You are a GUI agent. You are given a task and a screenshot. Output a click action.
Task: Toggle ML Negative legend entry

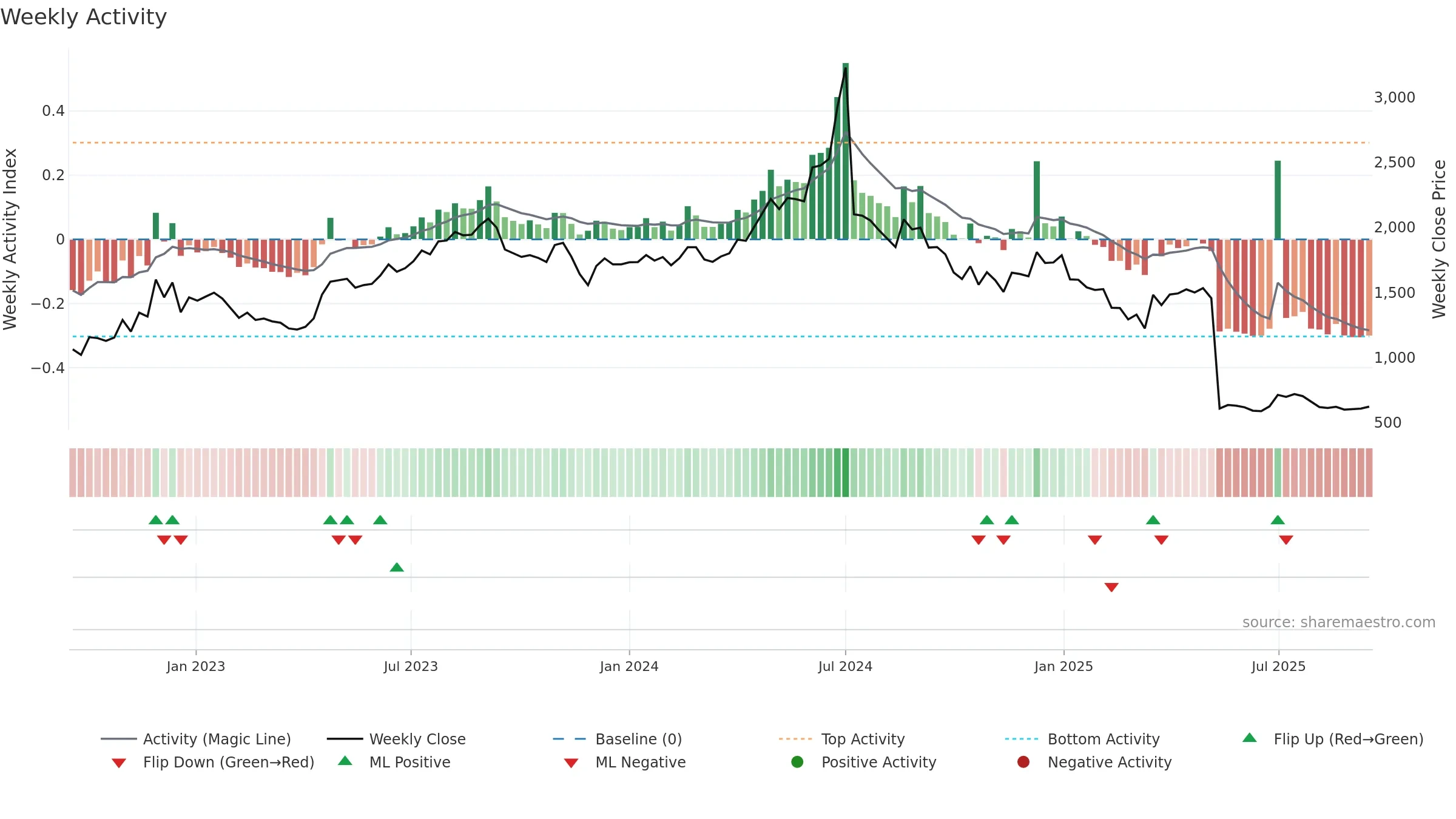(x=625, y=762)
